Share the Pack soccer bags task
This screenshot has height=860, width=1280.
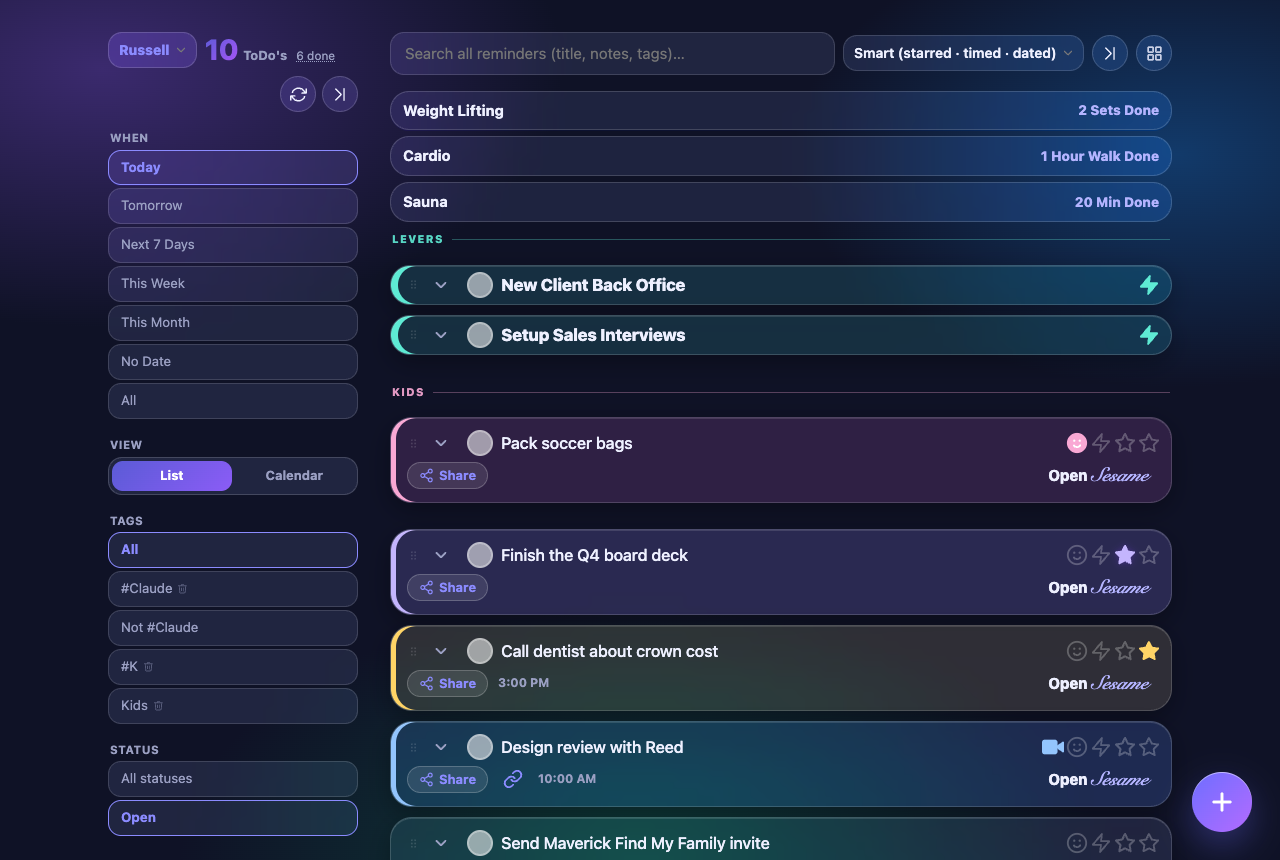[447, 476]
